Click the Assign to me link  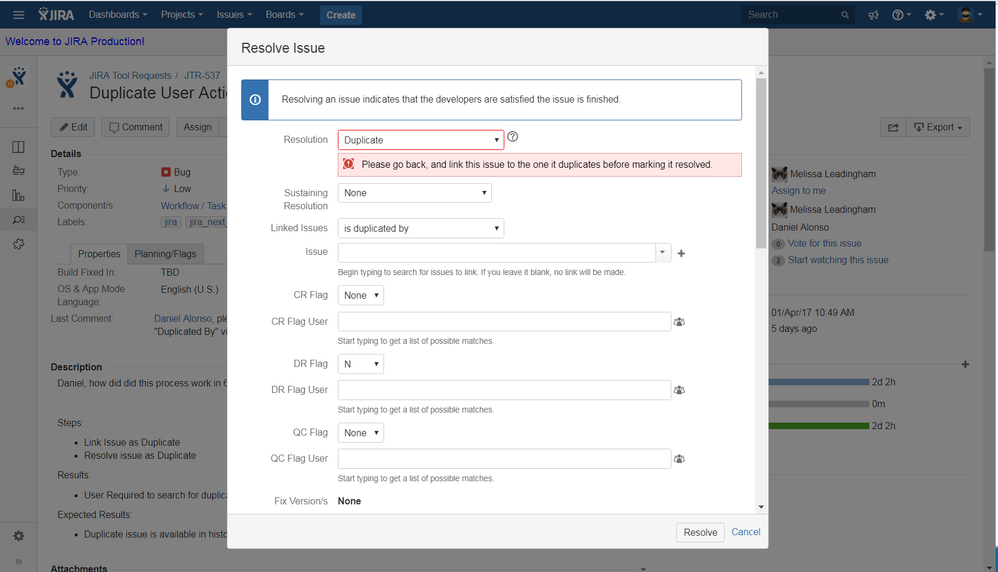tap(798, 190)
